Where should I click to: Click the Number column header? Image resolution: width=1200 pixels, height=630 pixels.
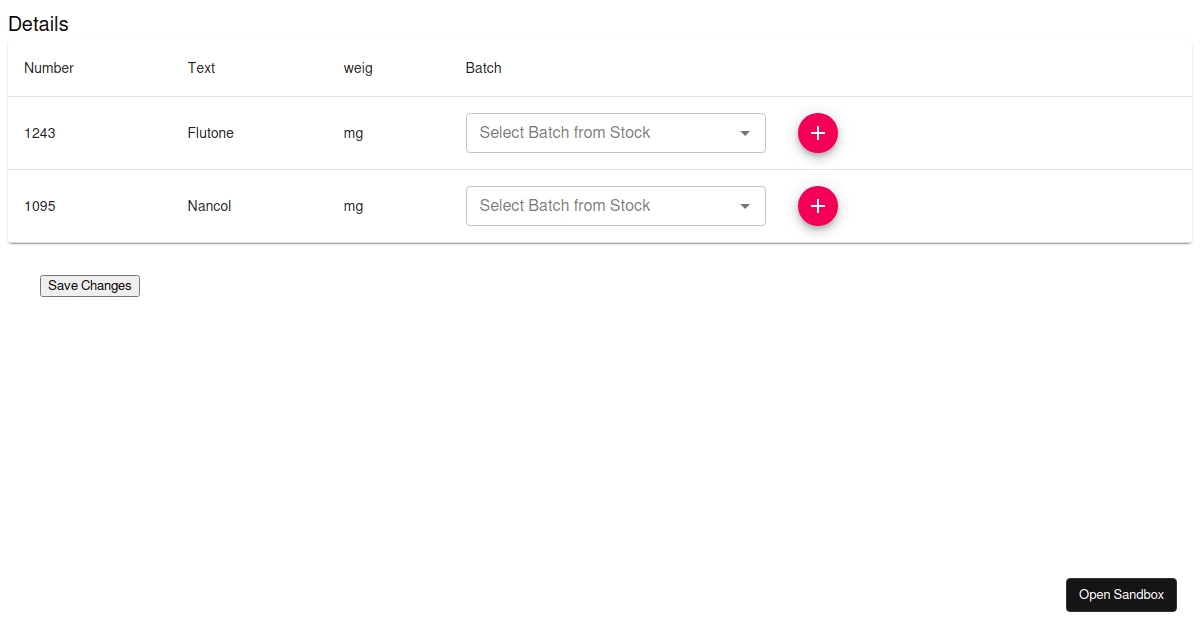pyautogui.click(x=48, y=68)
